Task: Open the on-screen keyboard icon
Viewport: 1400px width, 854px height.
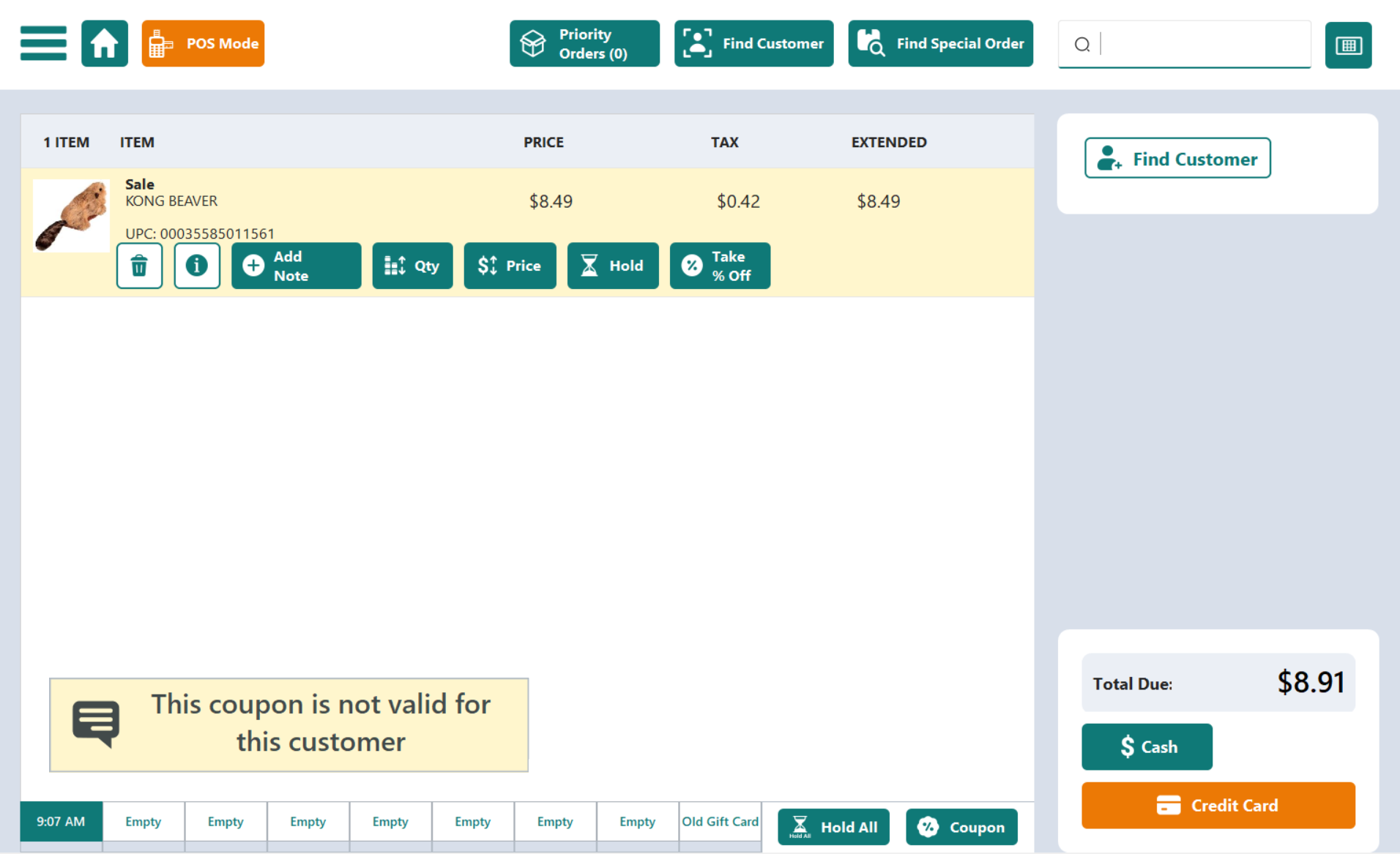Action: pyautogui.click(x=1348, y=45)
